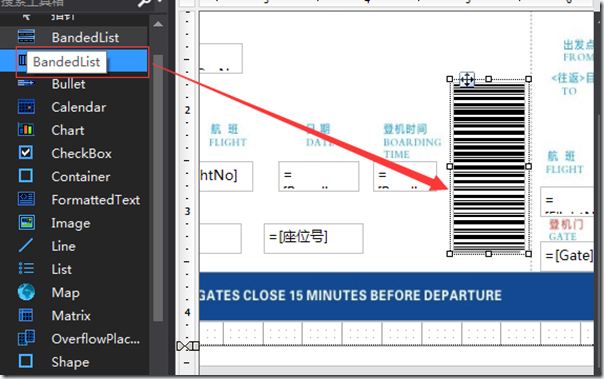The width and height of the screenshot is (604, 379).
Task: Click the section resize marker on ruler
Action: pyautogui.click(x=188, y=346)
